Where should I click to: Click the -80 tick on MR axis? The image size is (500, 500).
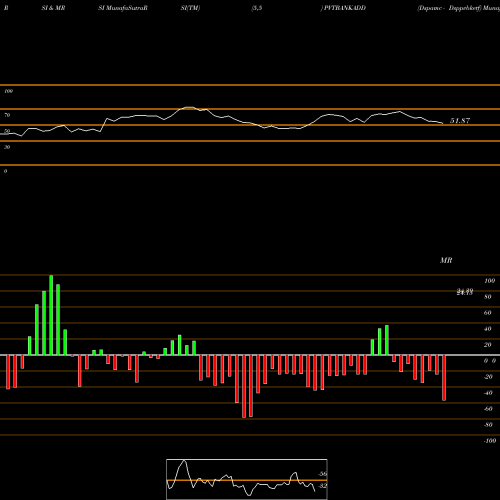488,425
